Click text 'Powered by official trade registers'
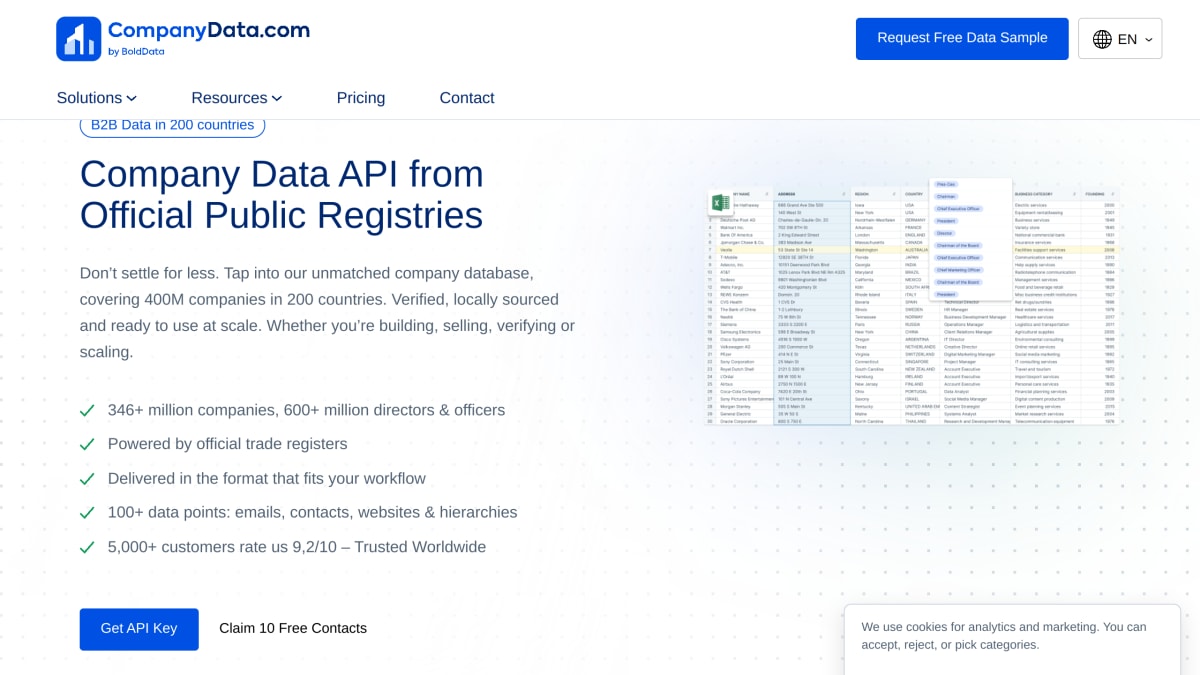This screenshot has width=1200, height=675. coord(228,444)
